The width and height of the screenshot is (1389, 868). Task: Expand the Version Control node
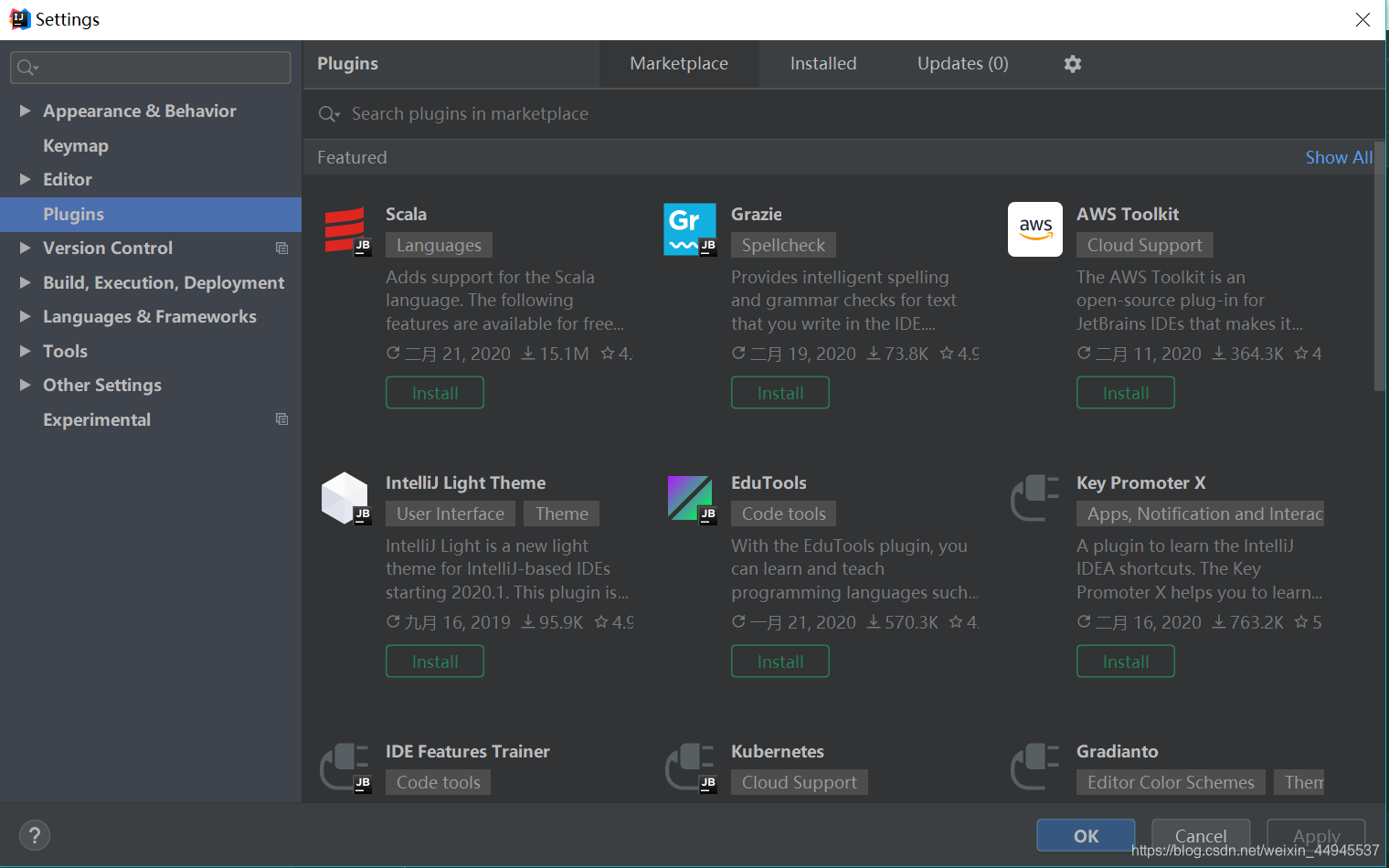pos(26,248)
